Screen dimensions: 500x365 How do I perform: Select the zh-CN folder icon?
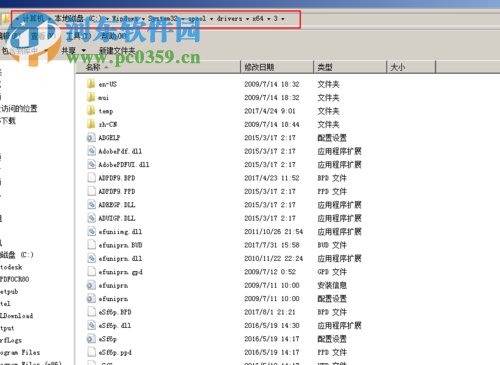coord(91,124)
